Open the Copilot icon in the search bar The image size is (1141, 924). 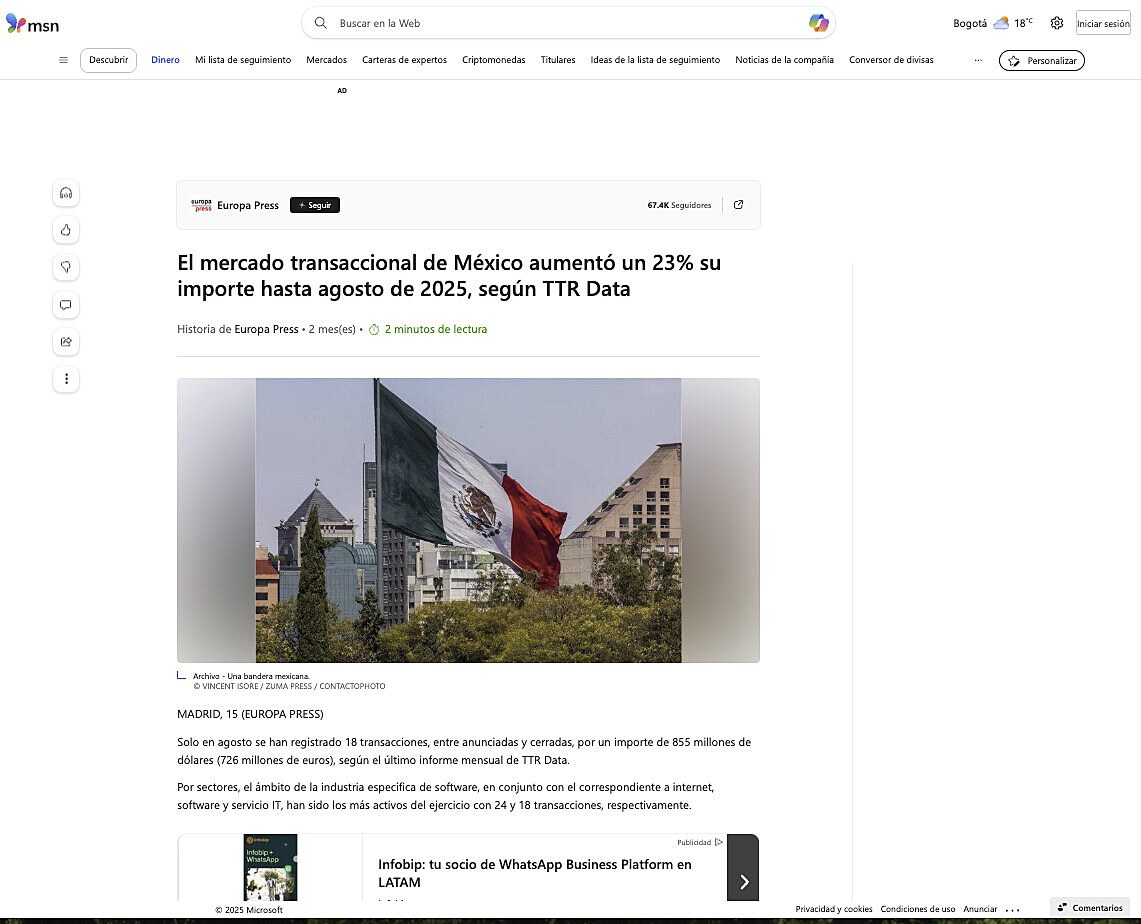pyautogui.click(x=818, y=22)
